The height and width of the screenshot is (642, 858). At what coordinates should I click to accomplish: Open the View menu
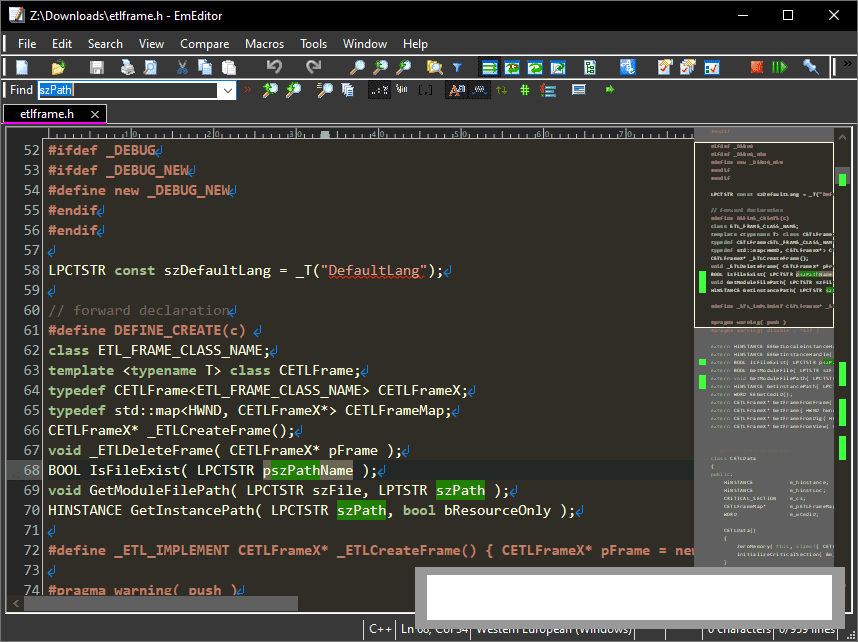click(151, 44)
